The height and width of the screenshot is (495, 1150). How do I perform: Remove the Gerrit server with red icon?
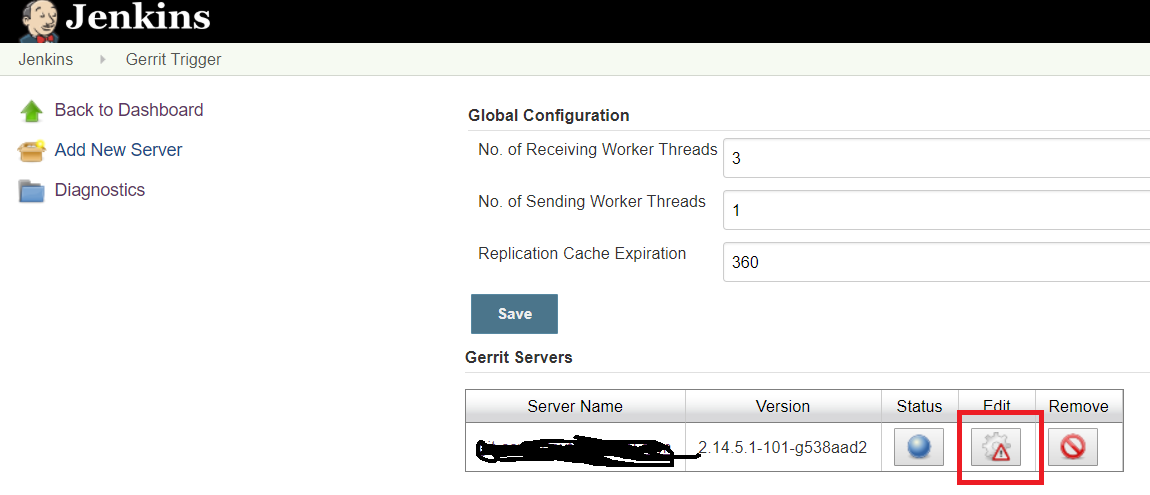click(1073, 447)
